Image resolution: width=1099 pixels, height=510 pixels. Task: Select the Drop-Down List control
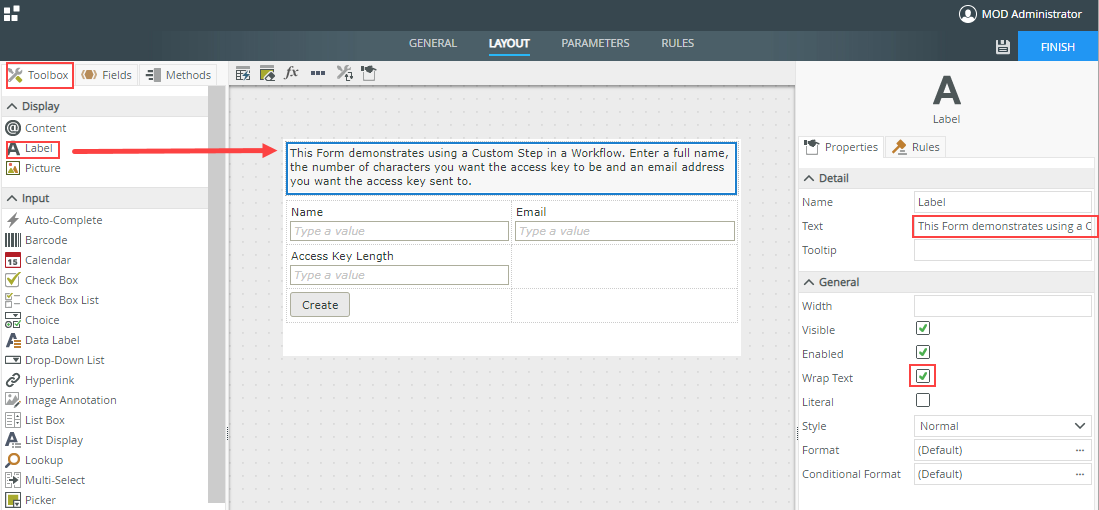tap(55, 360)
